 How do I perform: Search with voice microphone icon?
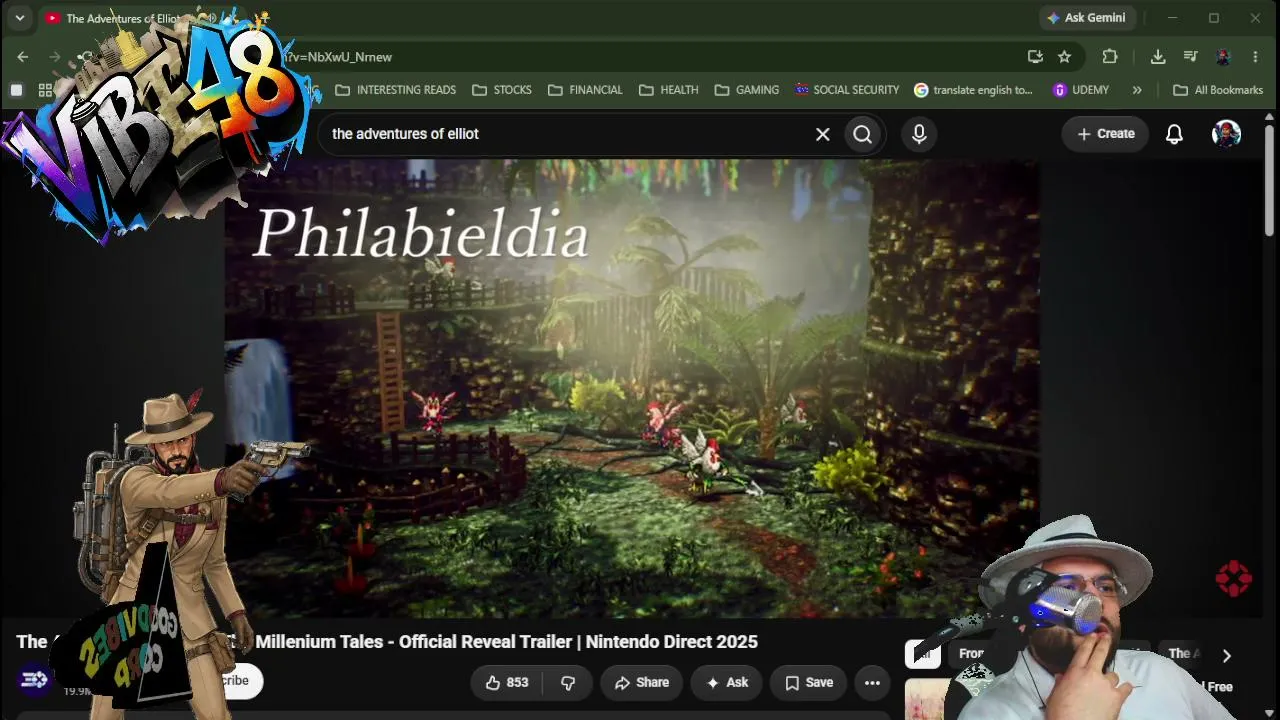click(919, 134)
